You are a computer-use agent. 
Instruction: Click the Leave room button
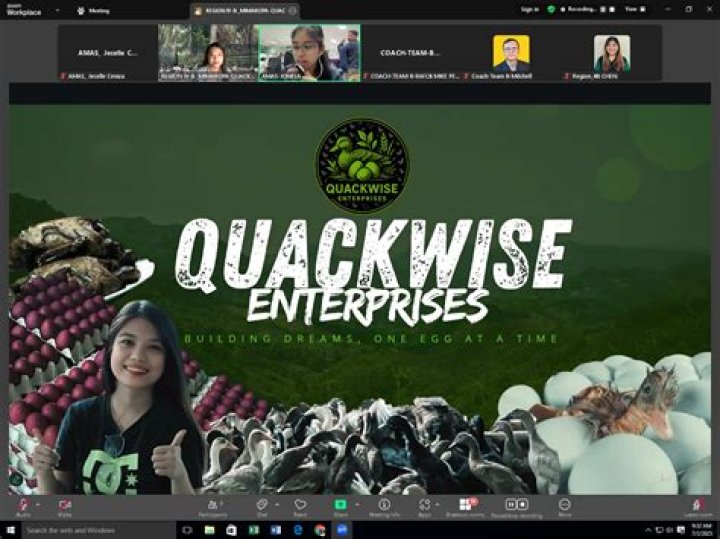coord(698,505)
